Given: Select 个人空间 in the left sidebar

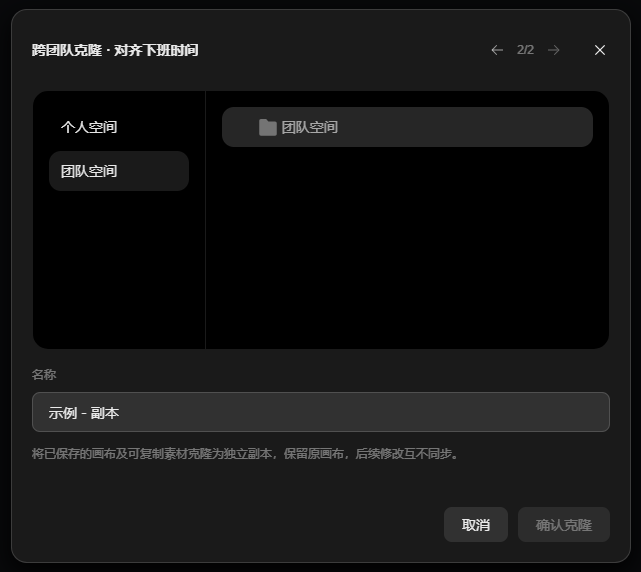Looking at the screenshot, I should pyautogui.click(x=119, y=127).
